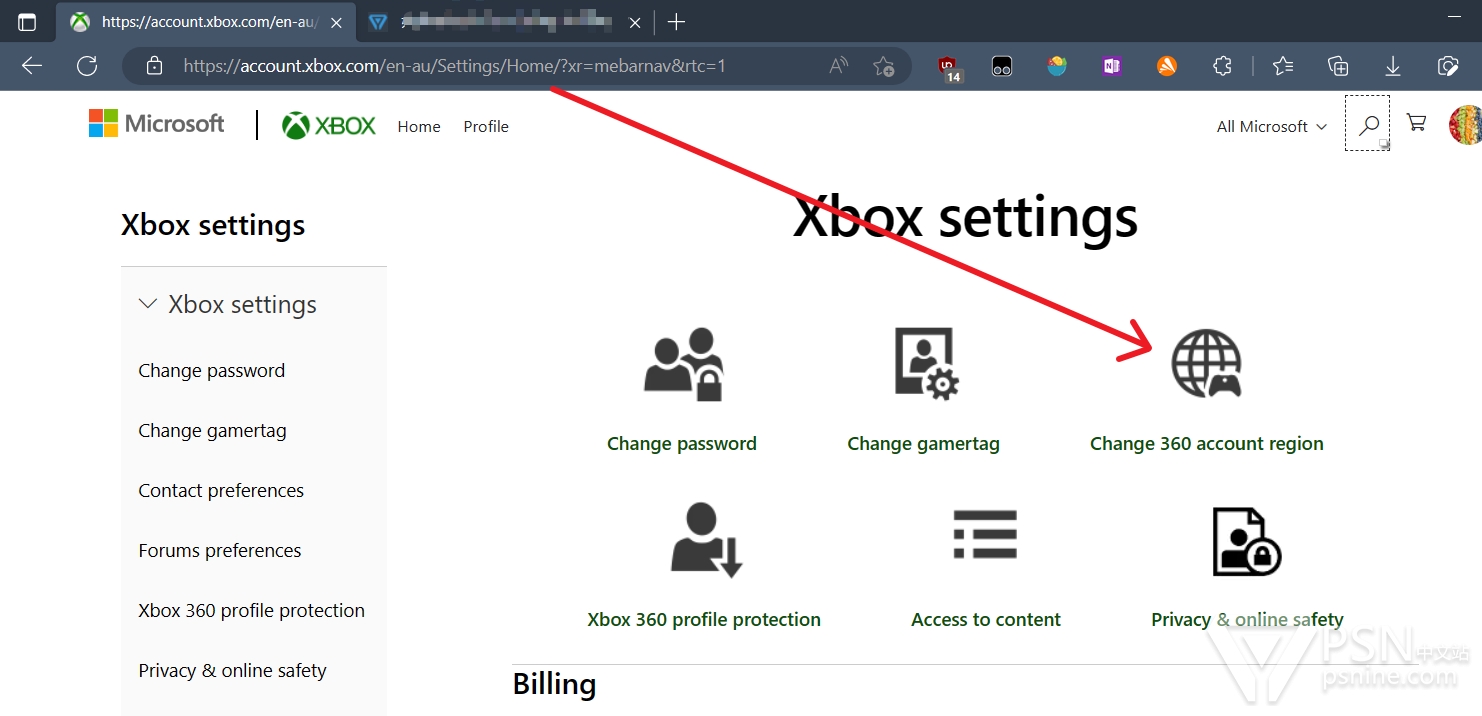Viewport: 1482px width, 716px height.
Task: Open the account profile picture
Action: pos(1466,125)
